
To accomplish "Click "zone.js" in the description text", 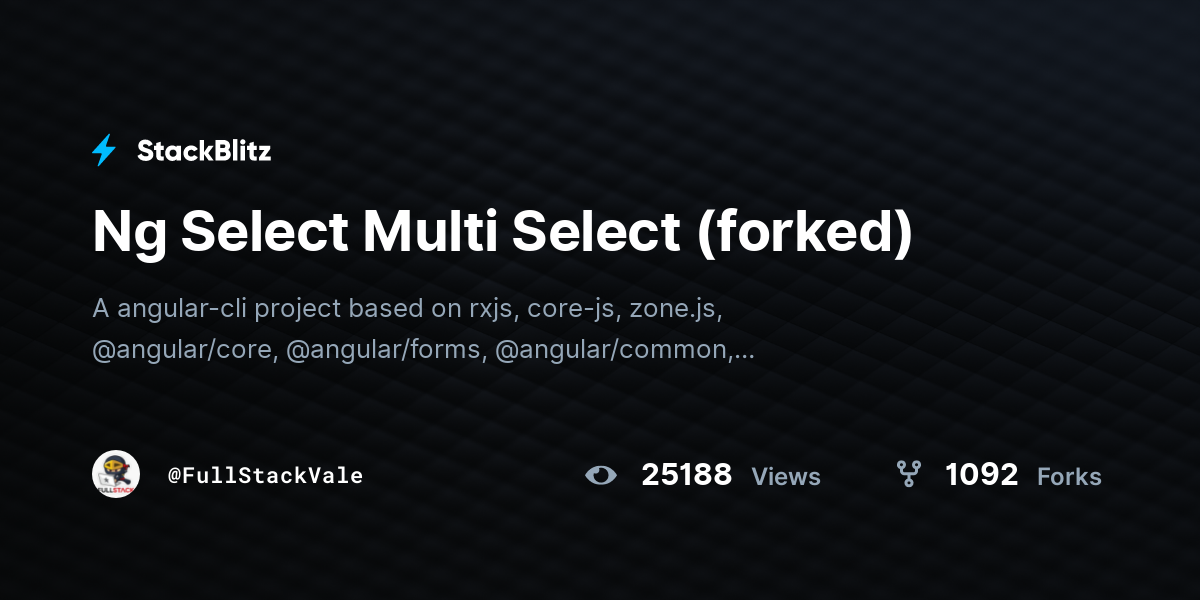I will coord(676,308).
